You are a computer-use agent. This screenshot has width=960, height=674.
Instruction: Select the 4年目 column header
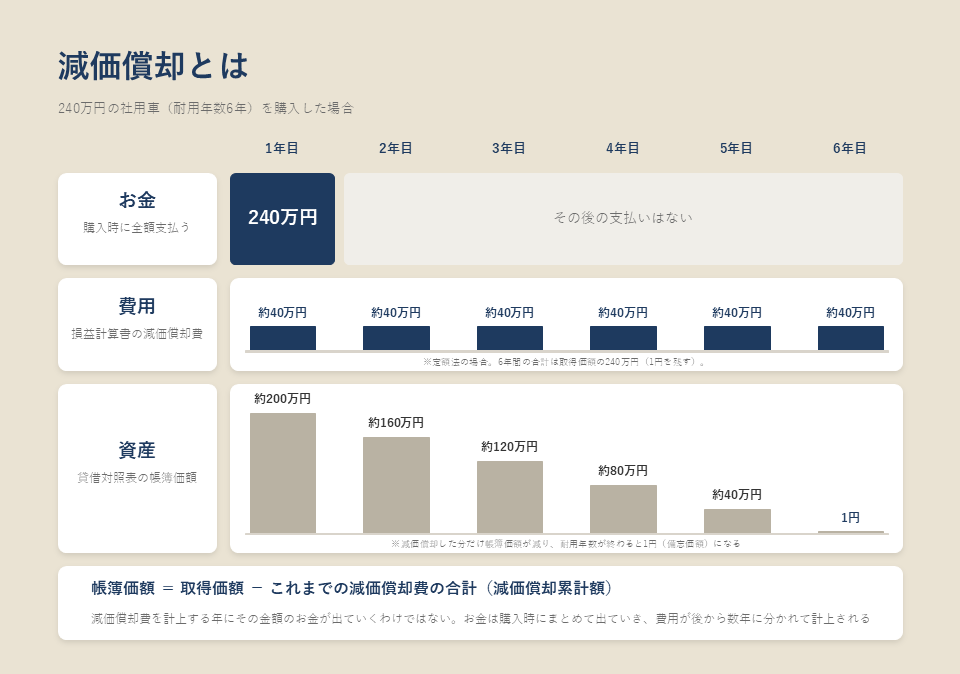click(x=623, y=148)
